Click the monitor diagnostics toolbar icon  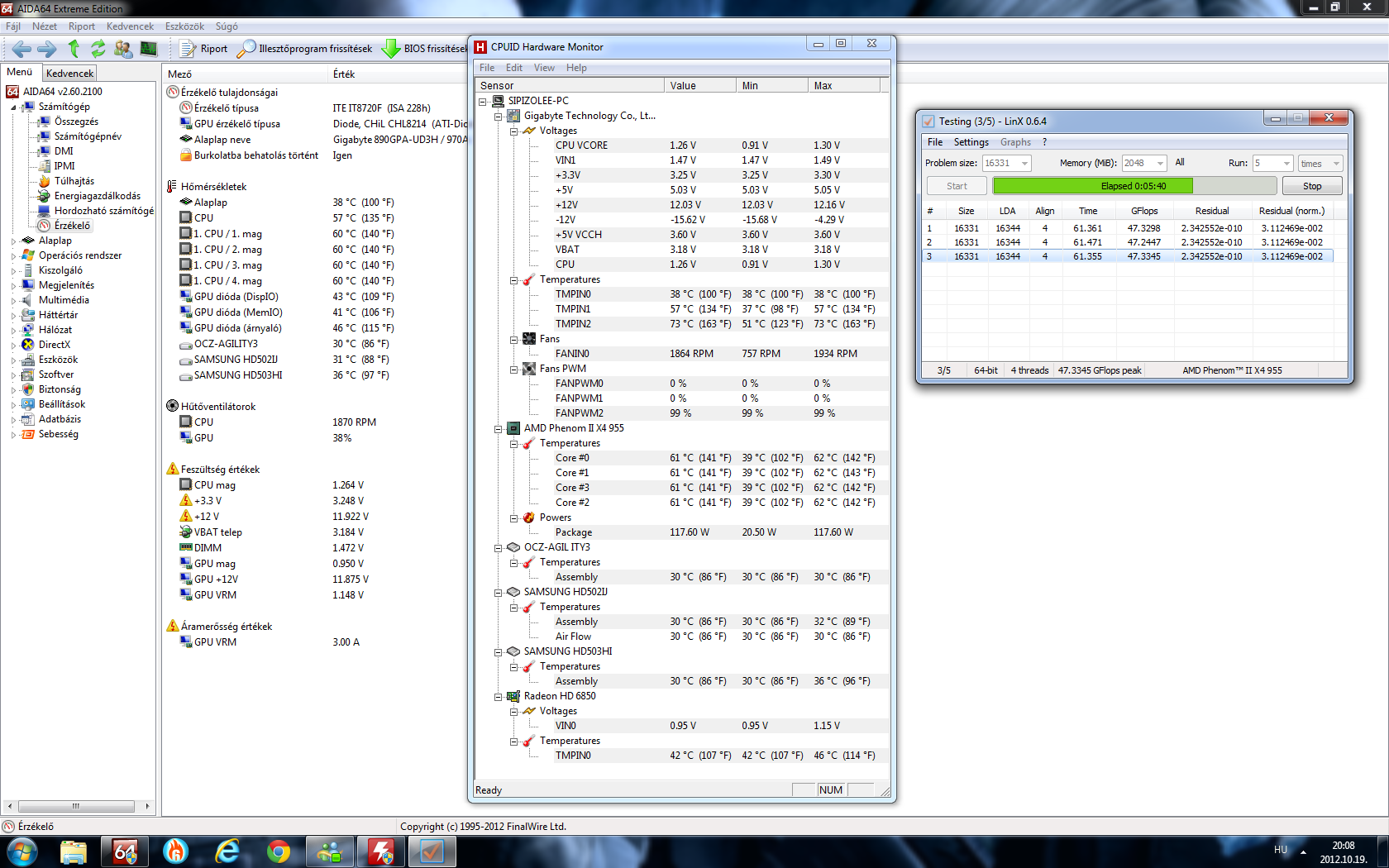coord(149,49)
